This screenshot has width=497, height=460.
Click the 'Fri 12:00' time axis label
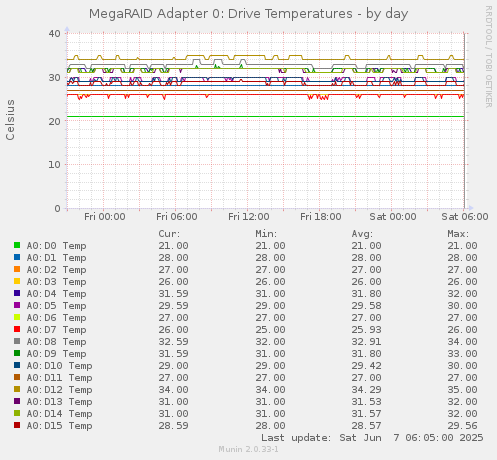click(x=249, y=217)
